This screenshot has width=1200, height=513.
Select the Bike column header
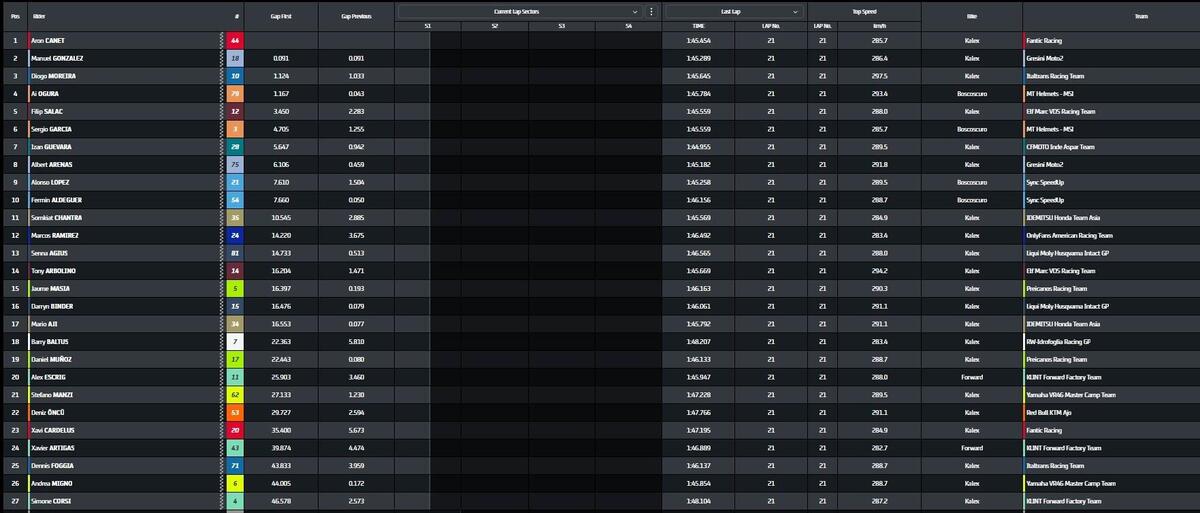click(x=971, y=17)
